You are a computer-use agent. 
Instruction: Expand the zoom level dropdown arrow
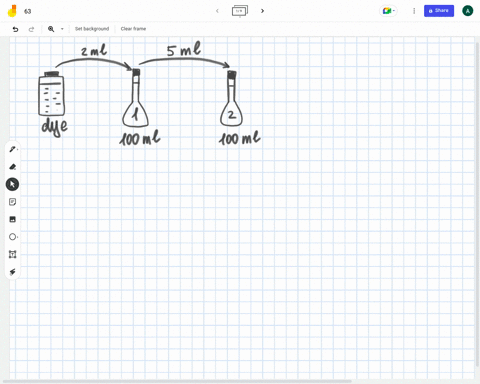point(62,29)
